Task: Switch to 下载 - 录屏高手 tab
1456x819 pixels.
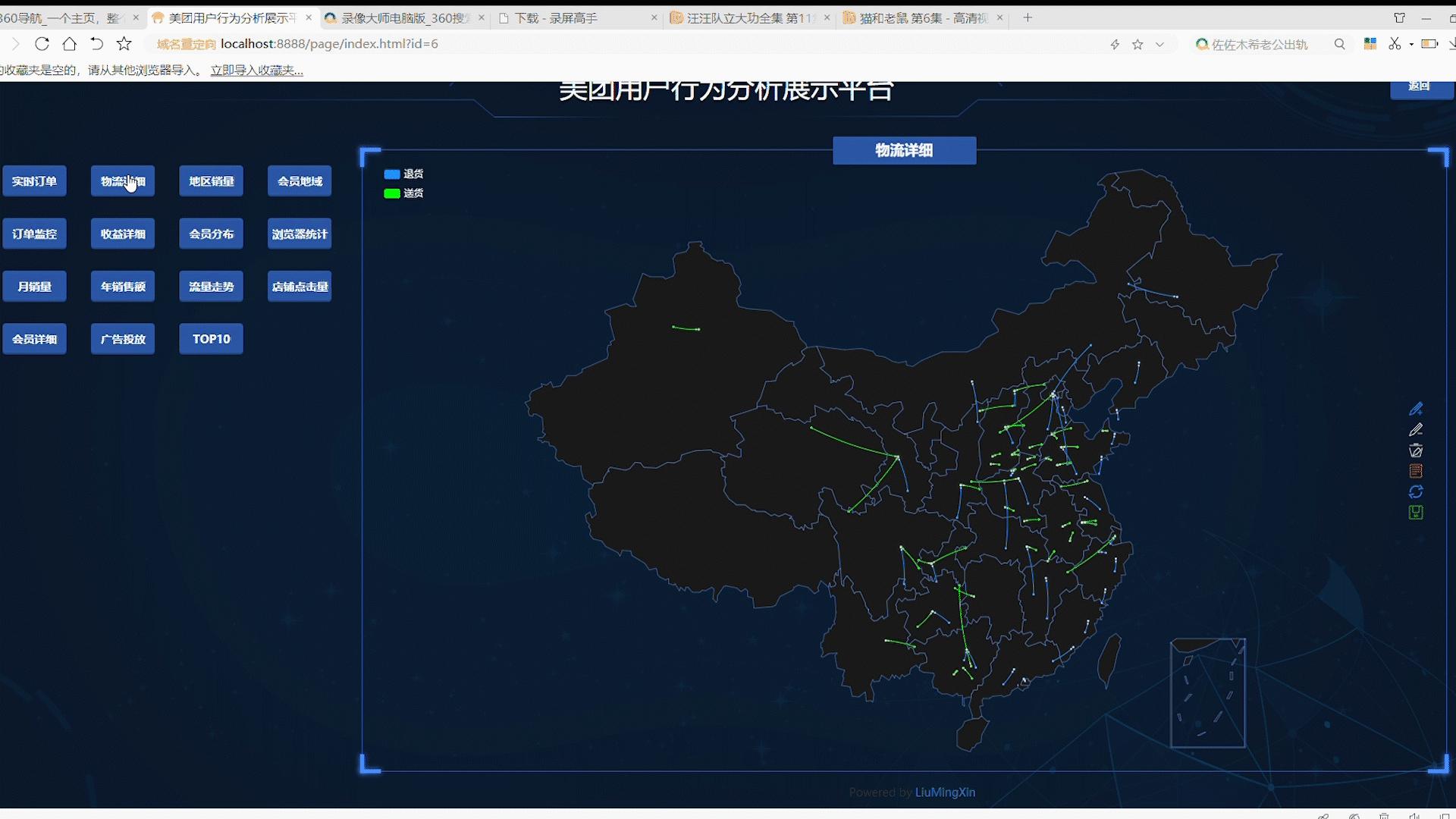Action: coord(555,17)
